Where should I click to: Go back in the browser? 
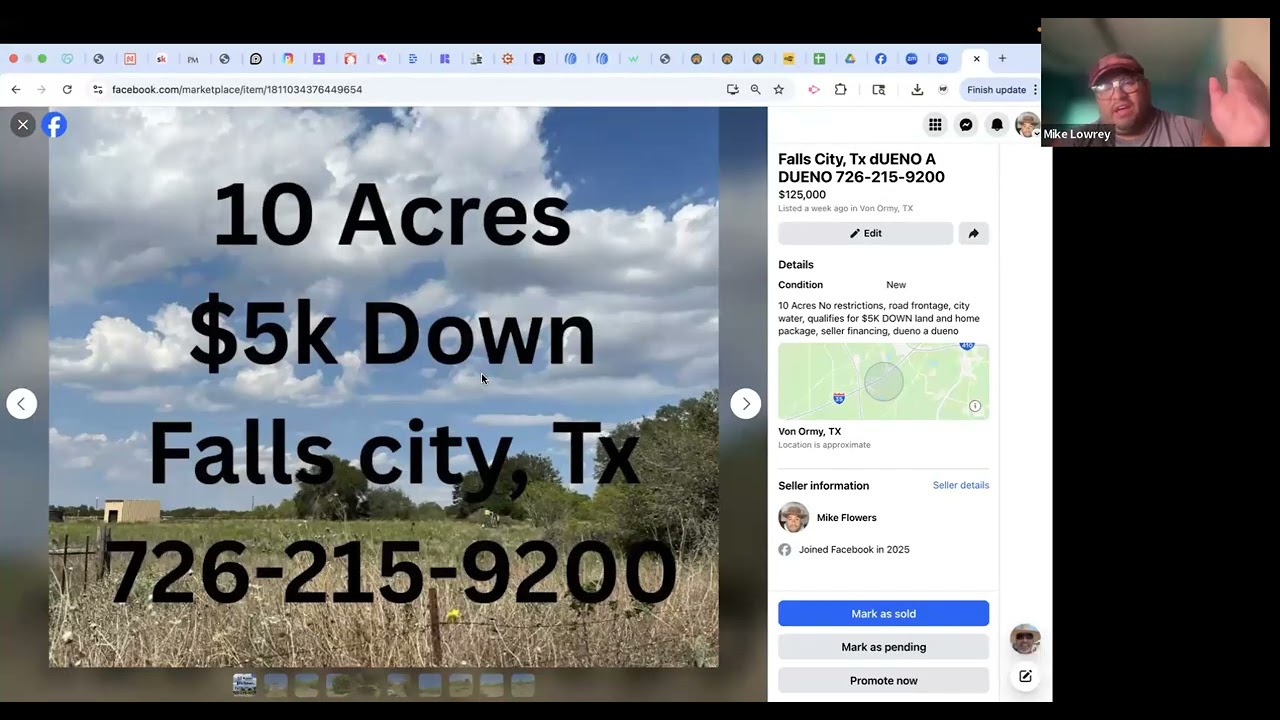(16, 89)
